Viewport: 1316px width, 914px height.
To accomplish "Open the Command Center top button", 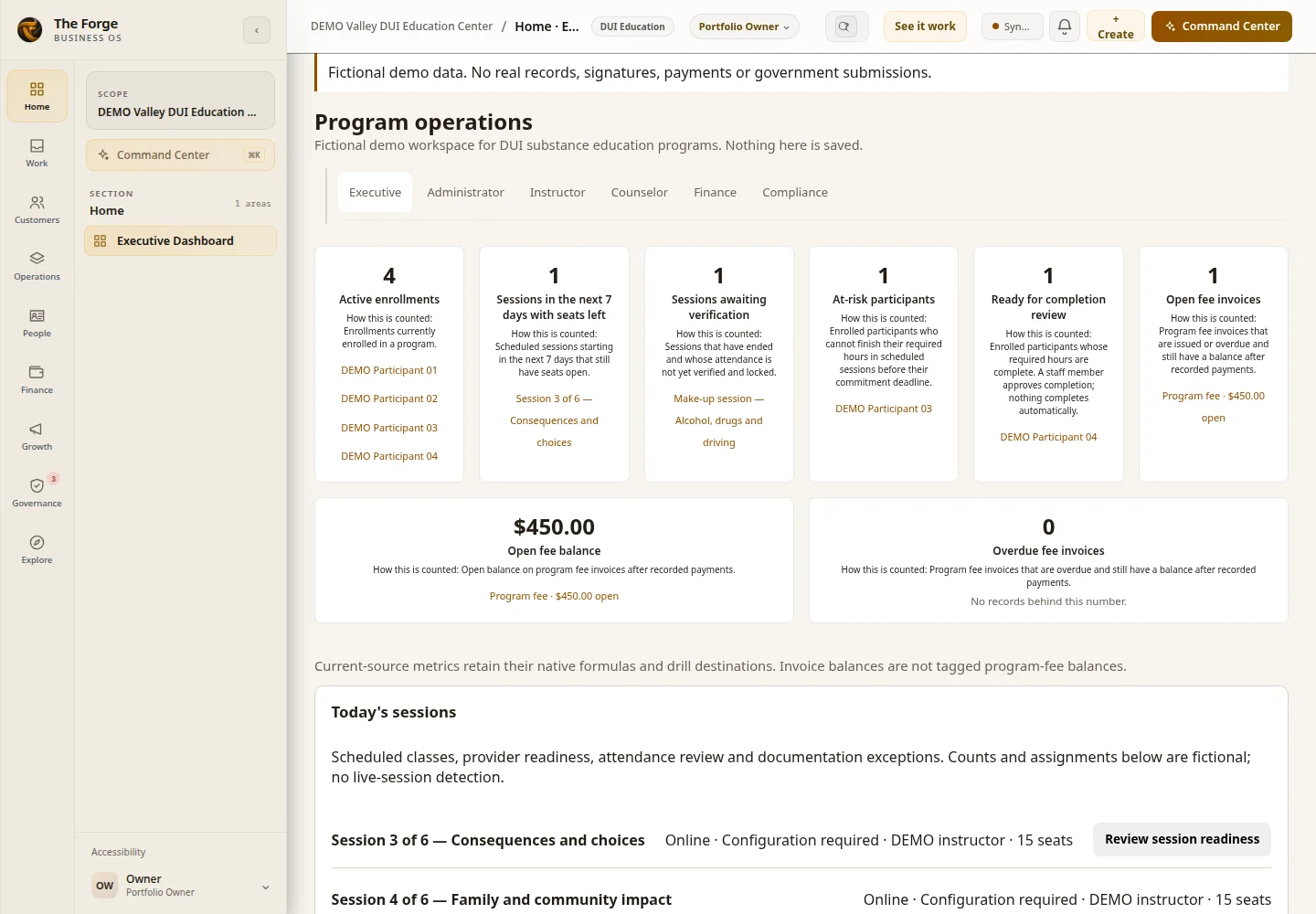I will 1222,27.
